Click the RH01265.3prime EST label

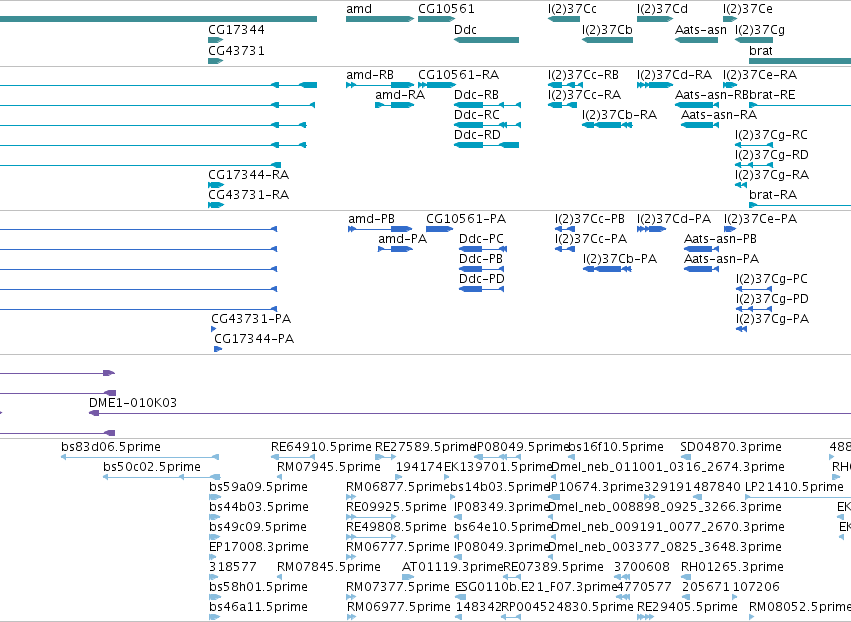pyautogui.click(x=732, y=567)
